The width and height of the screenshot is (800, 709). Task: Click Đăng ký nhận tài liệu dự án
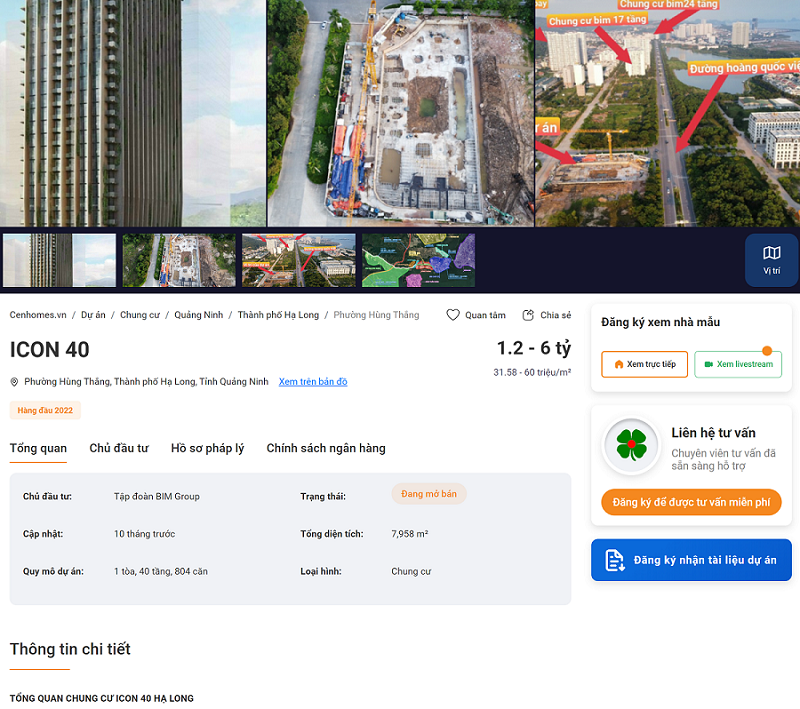pyautogui.click(x=691, y=560)
